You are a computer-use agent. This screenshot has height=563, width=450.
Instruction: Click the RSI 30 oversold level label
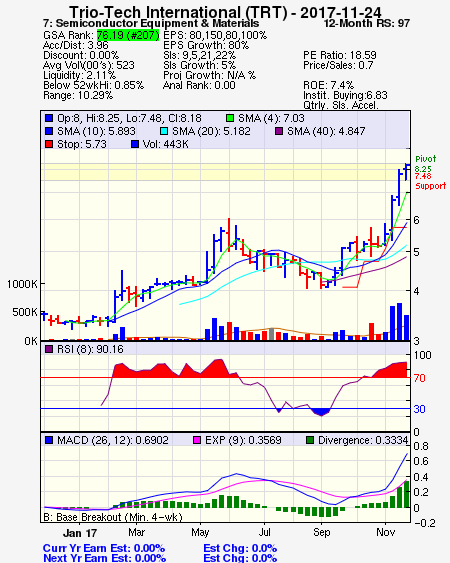[419, 409]
